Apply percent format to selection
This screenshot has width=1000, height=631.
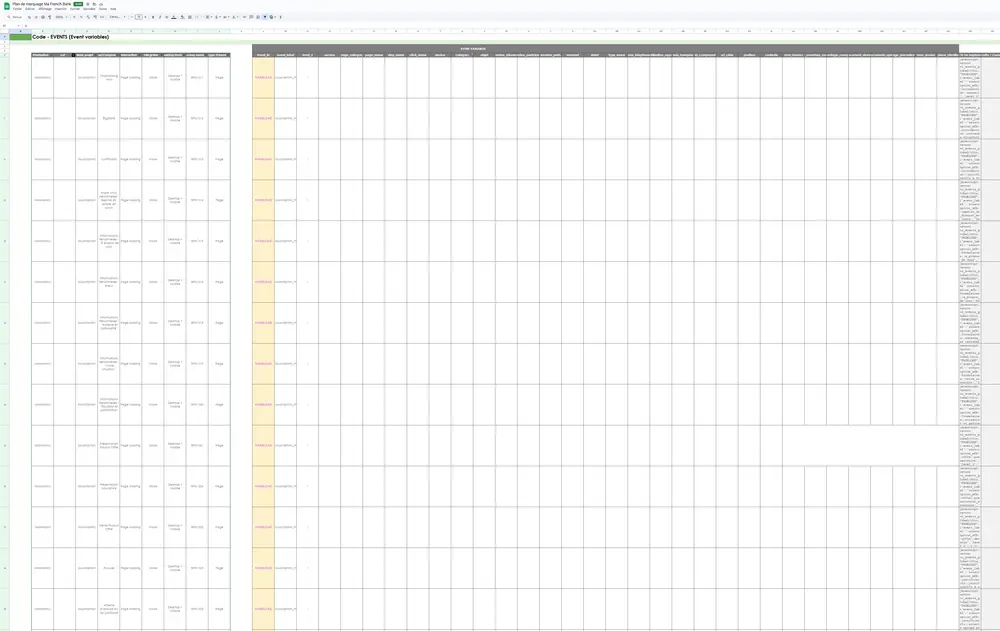(81, 17)
